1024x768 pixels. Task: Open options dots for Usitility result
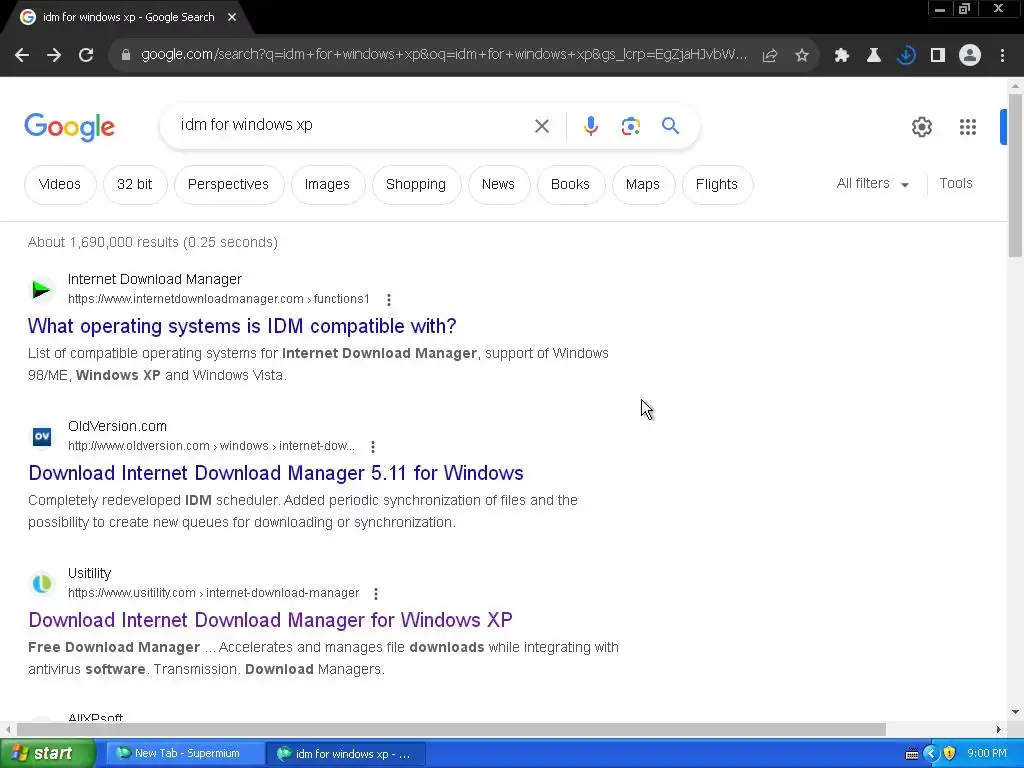[x=376, y=594]
